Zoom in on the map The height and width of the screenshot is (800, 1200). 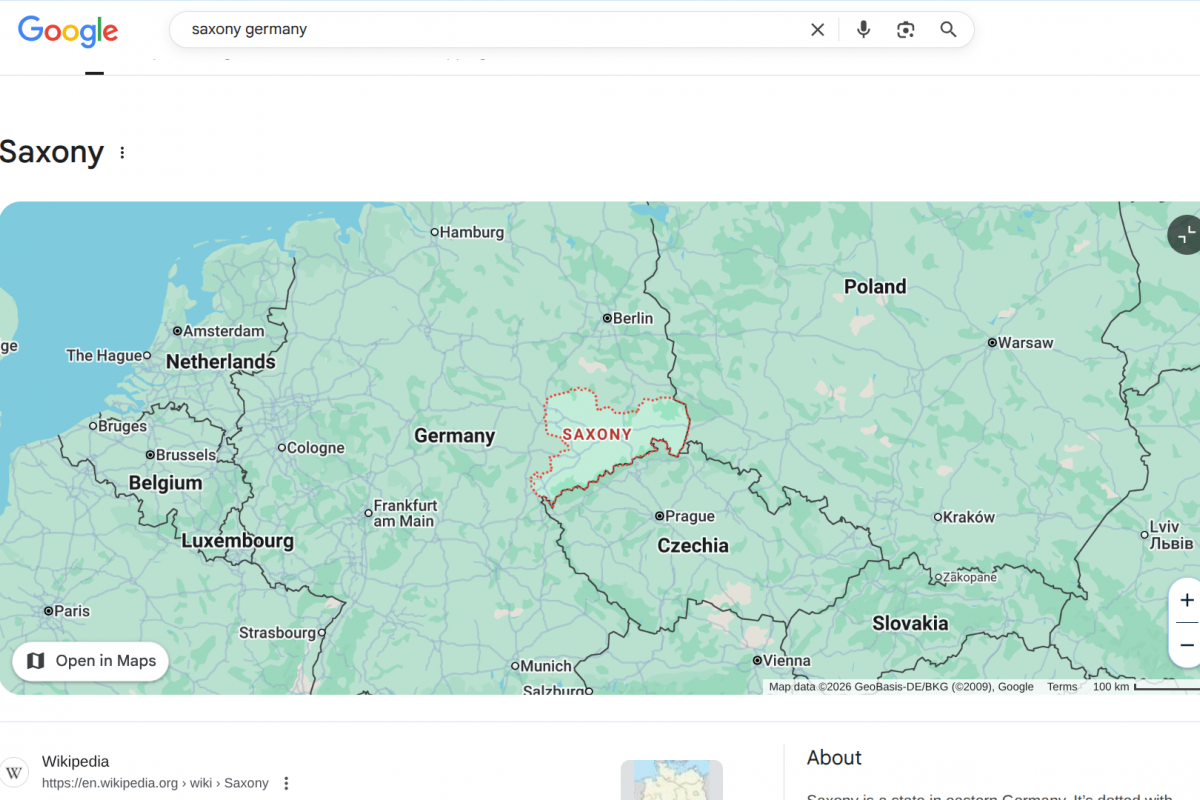(1186, 600)
